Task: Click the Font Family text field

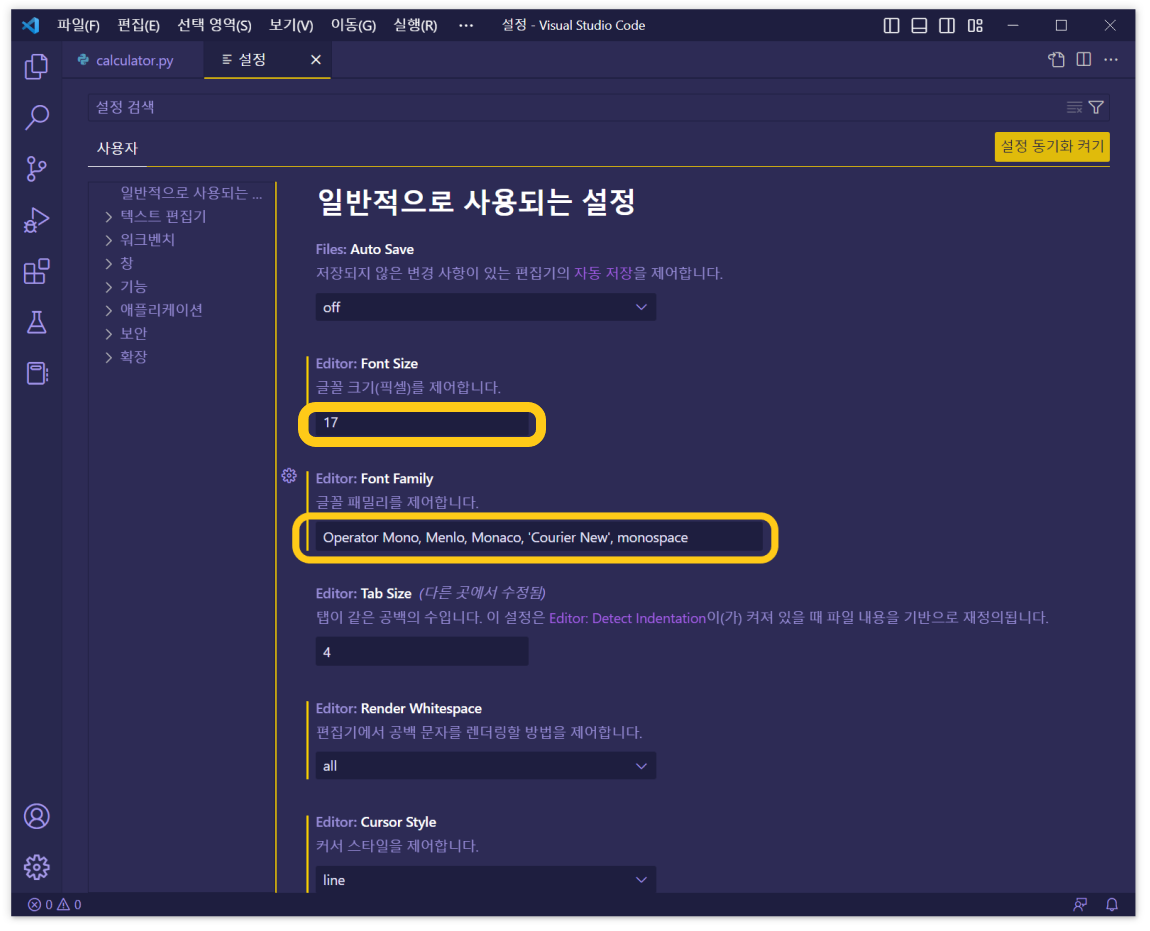Action: pyautogui.click(x=539, y=538)
